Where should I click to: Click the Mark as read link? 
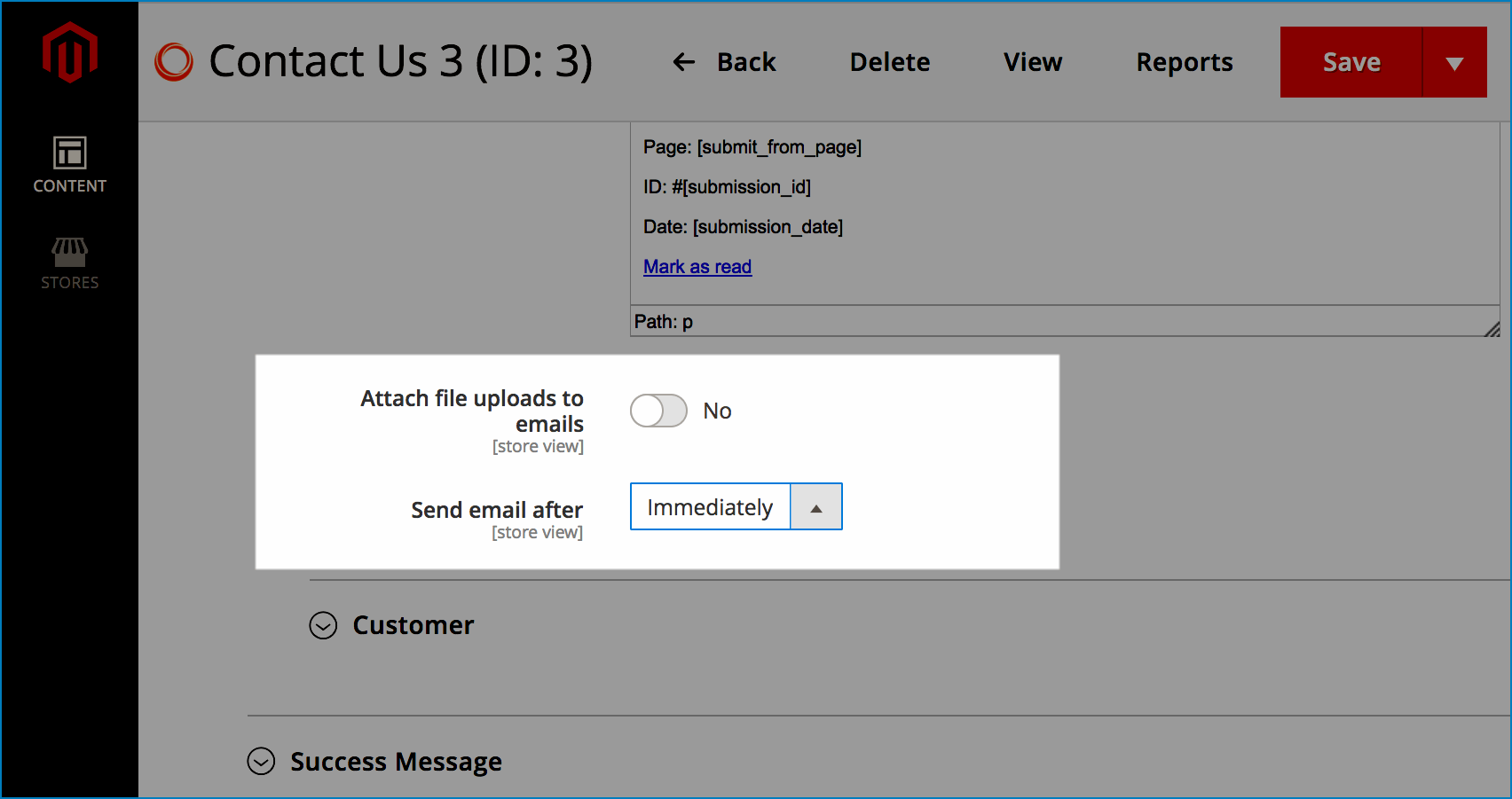tap(697, 266)
